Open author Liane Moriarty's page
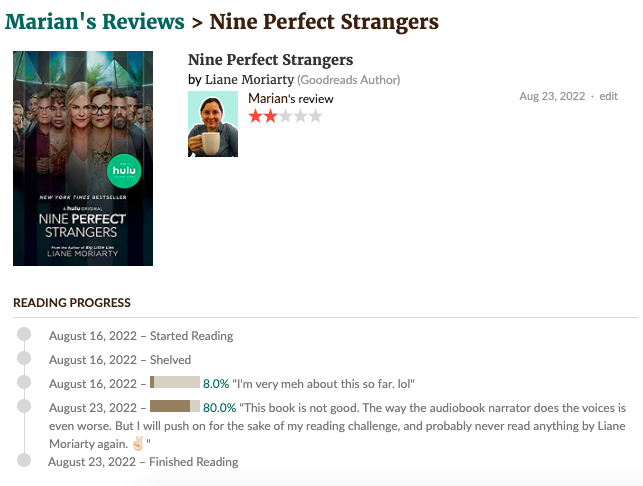 (x=249, y=80)
